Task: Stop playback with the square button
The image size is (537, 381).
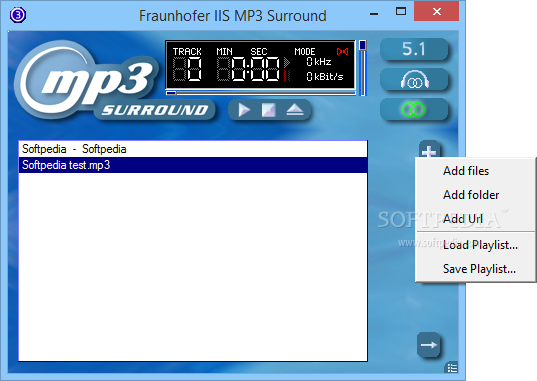Action: (269, 110)
